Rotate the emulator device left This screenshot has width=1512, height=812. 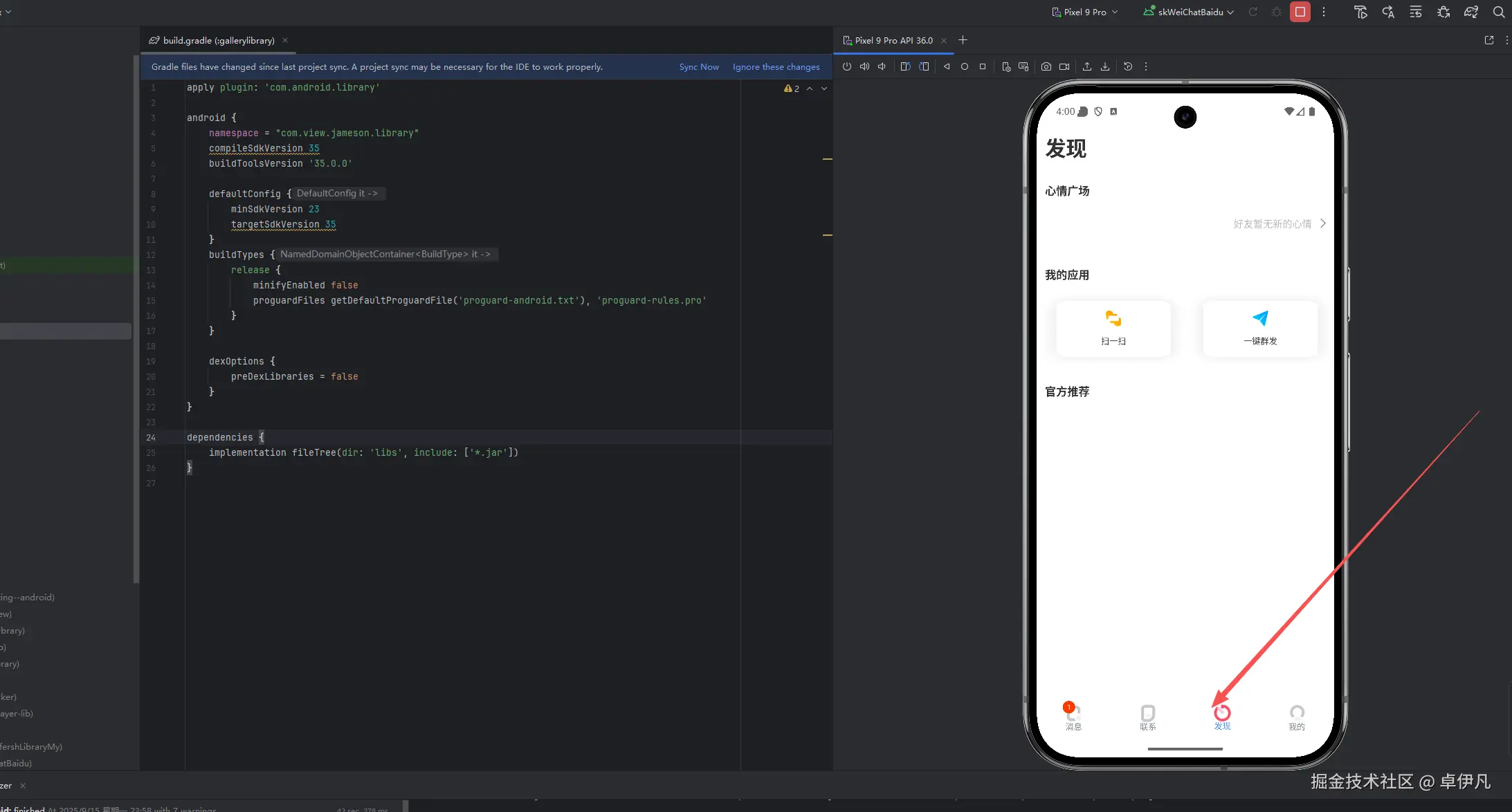(x=905, y=66)
